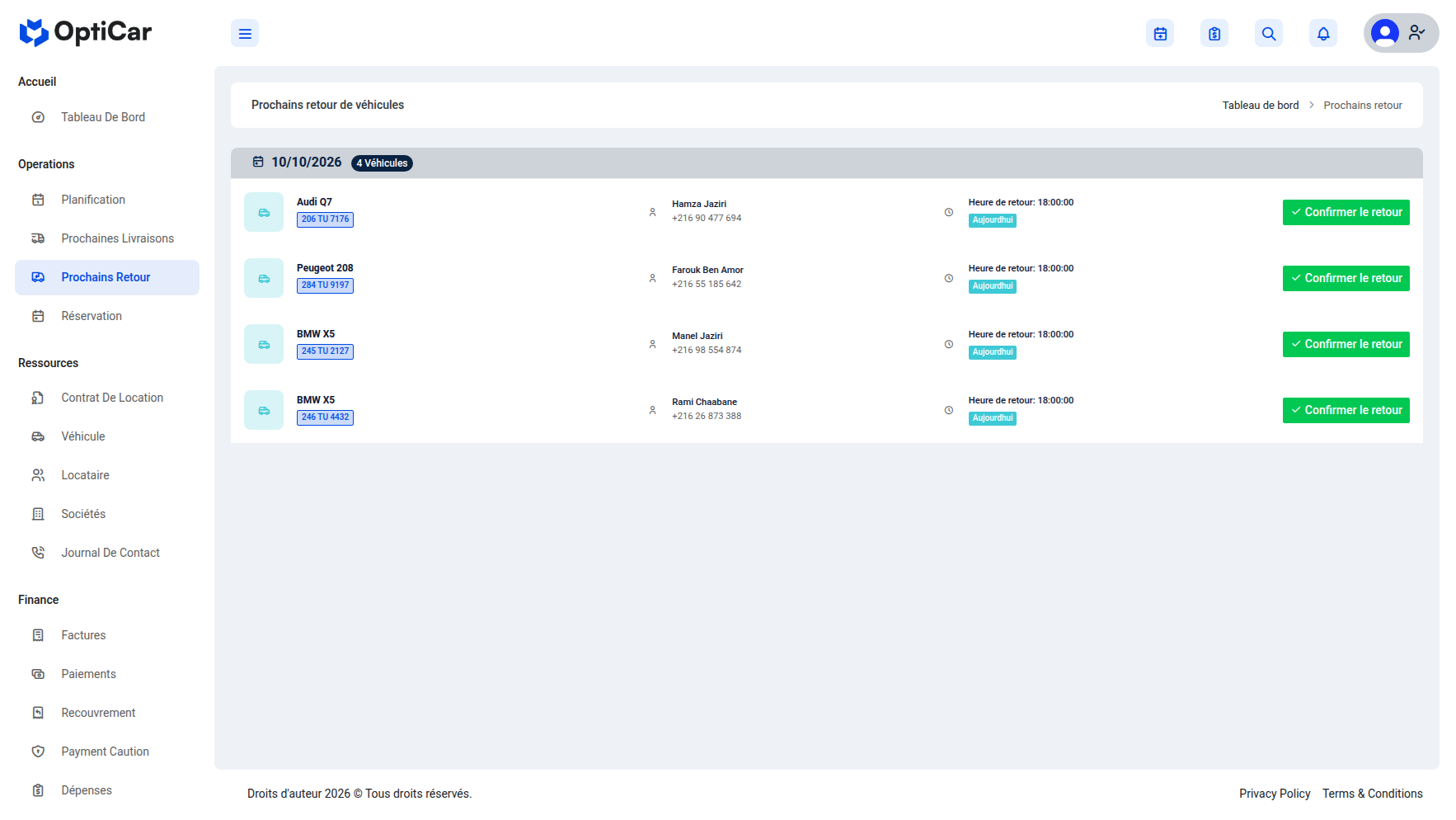1456x820 pixels.
Task: Confirm return for Manel Jaziri's BMW X5
Action: (x=1346, y=345)
